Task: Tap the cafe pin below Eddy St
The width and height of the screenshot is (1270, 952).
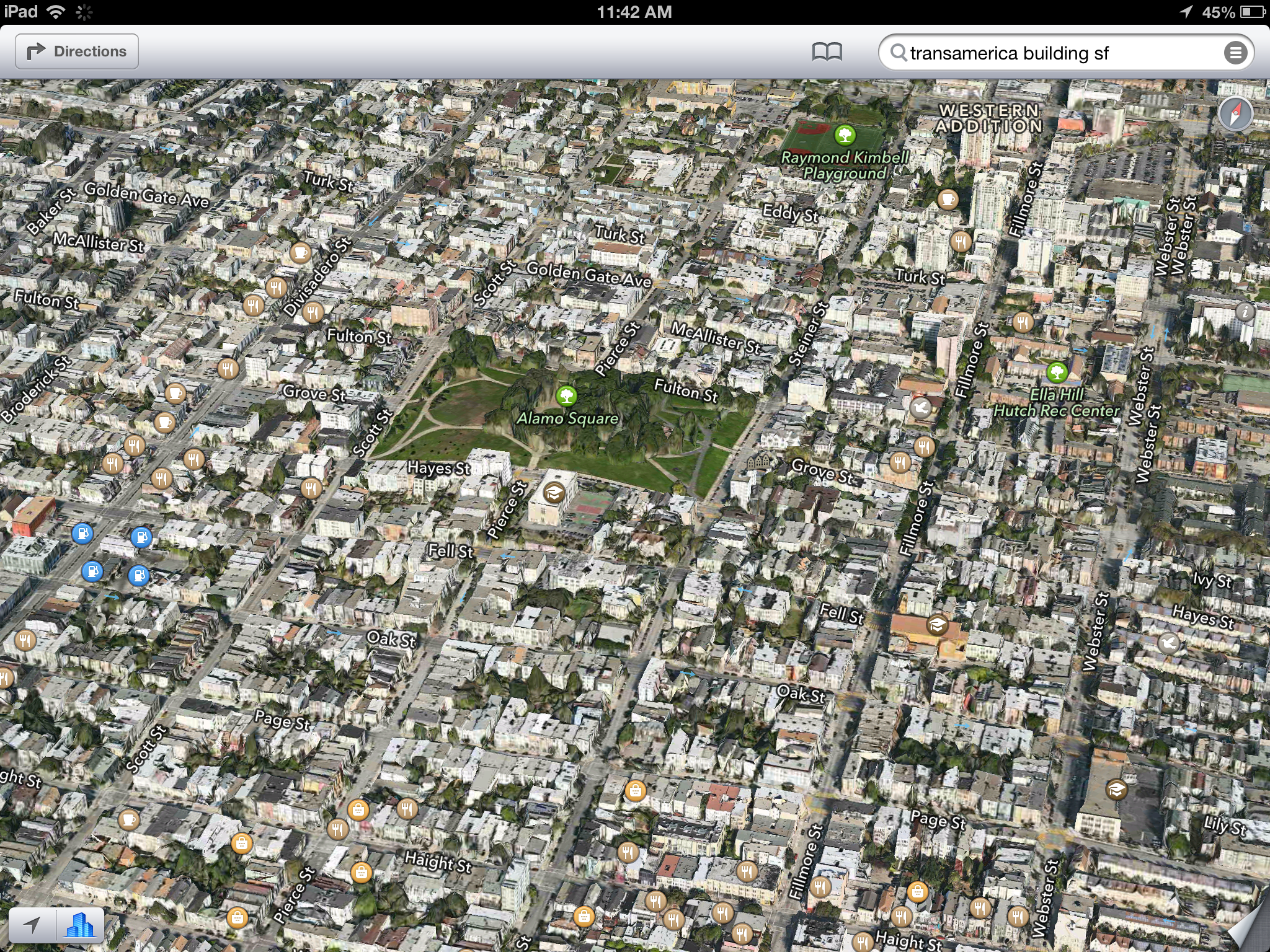Action: pos(947,199)
